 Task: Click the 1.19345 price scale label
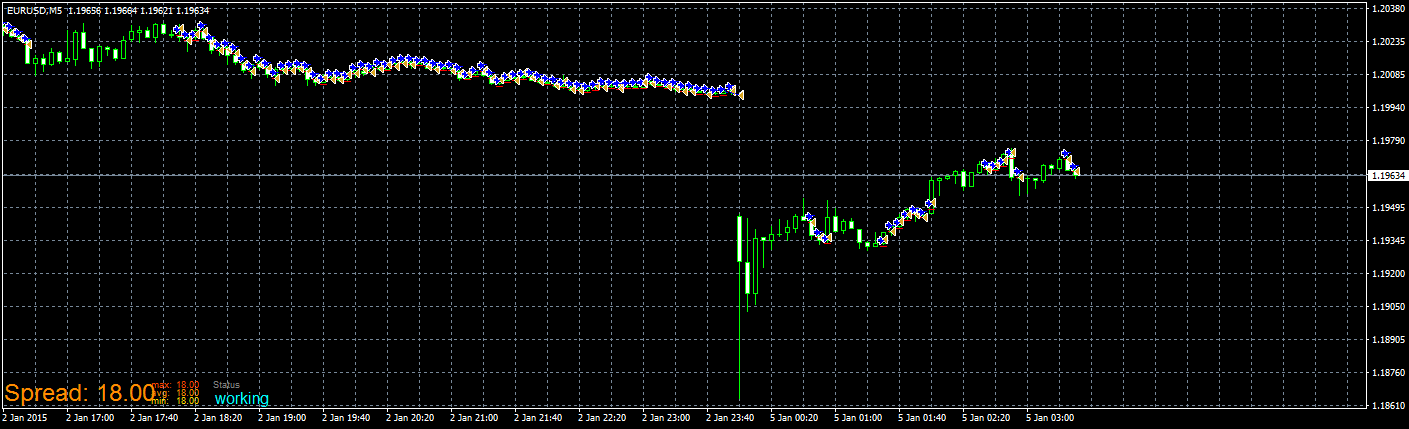coord(1387,241)
